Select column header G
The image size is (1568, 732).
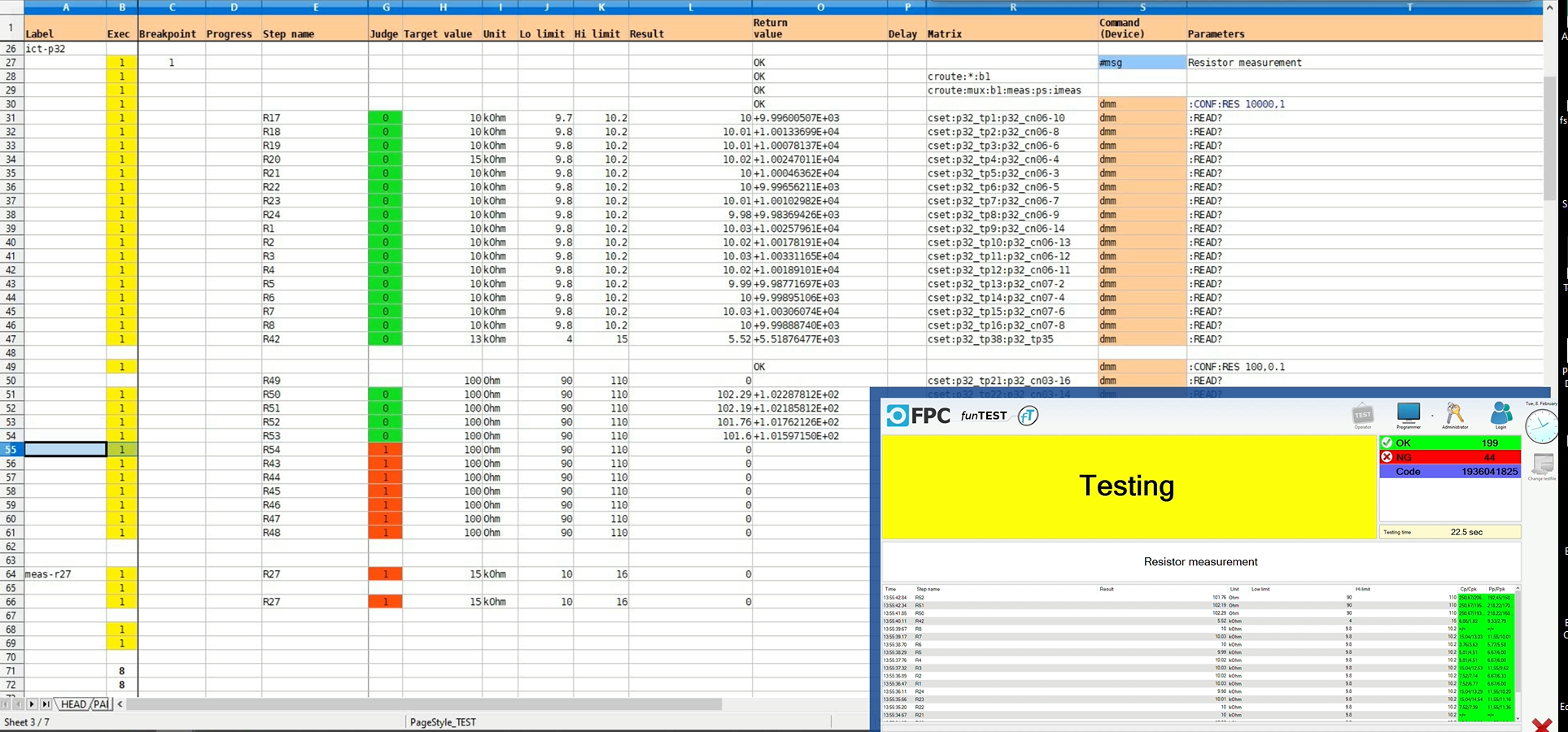click(x=386, y=7)
